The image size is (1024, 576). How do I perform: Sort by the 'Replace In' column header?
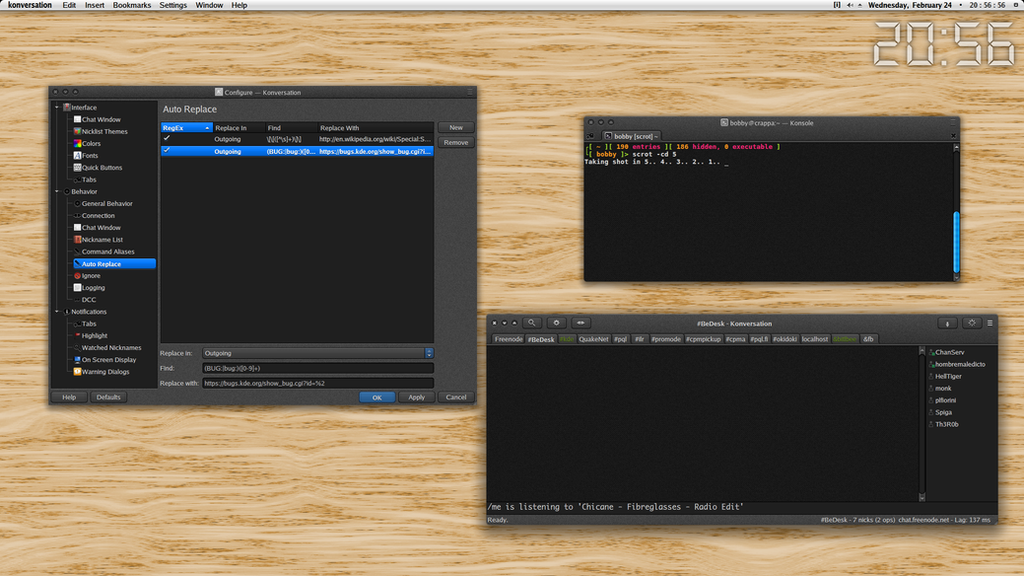point(238,128)
